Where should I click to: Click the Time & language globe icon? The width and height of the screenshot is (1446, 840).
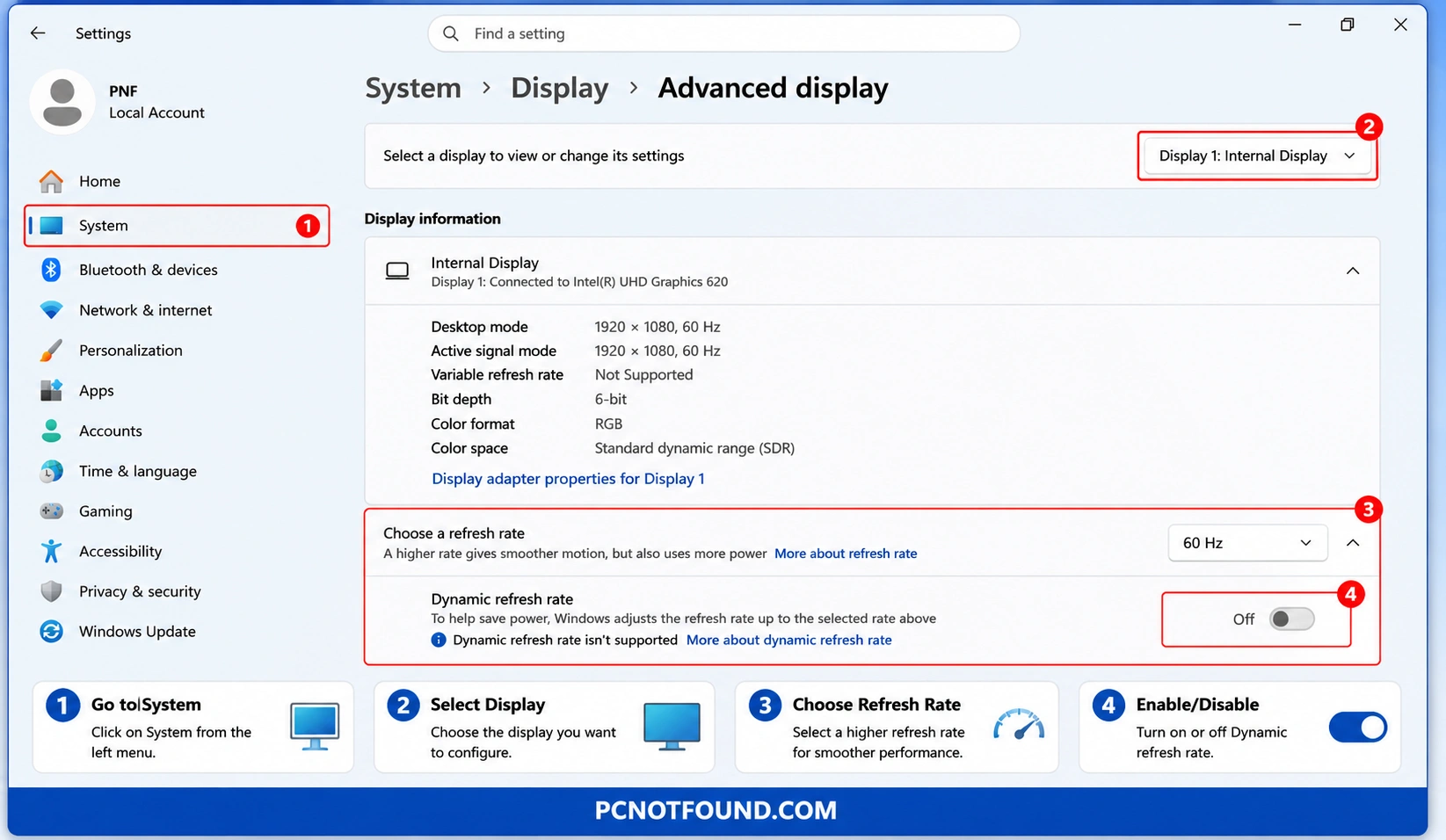(51, 471)
